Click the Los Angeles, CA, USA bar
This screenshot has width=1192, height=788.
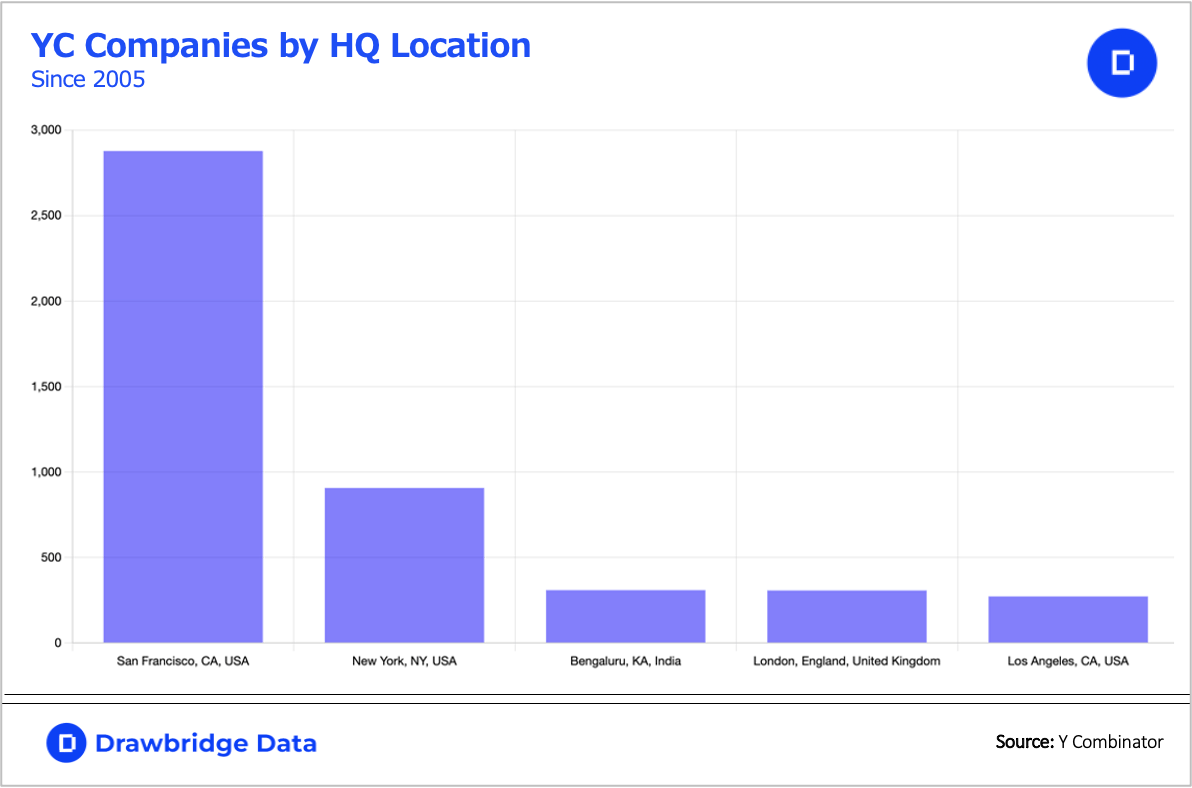coord(1068,619)
